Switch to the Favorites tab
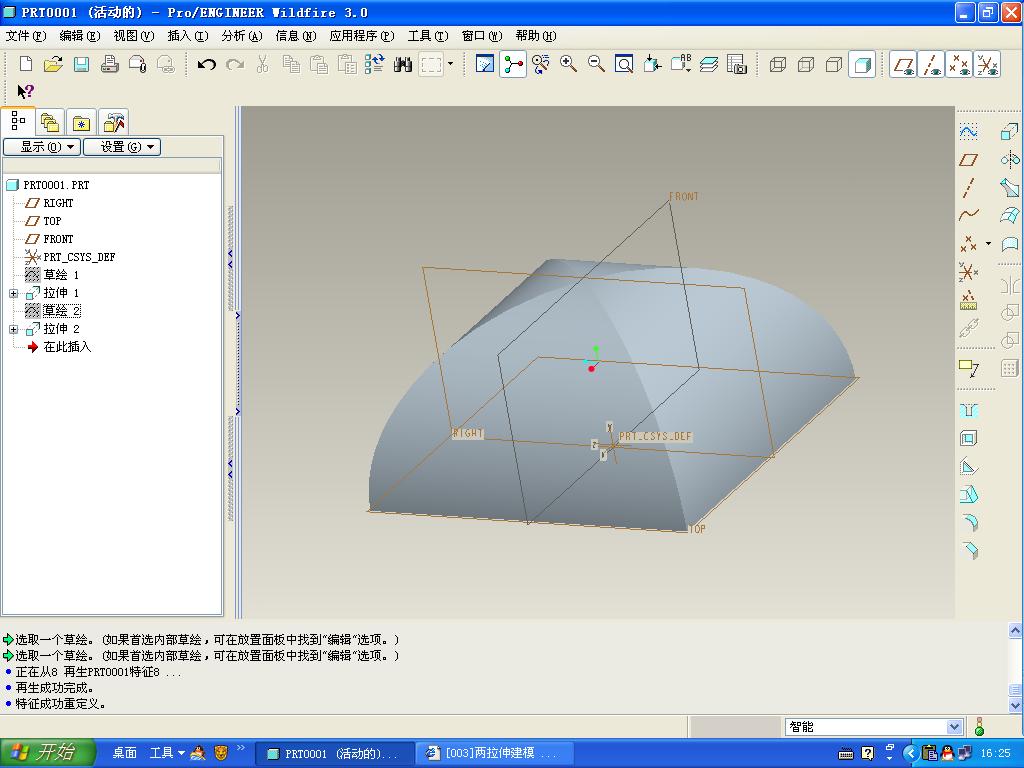 [x=81, y=122]
